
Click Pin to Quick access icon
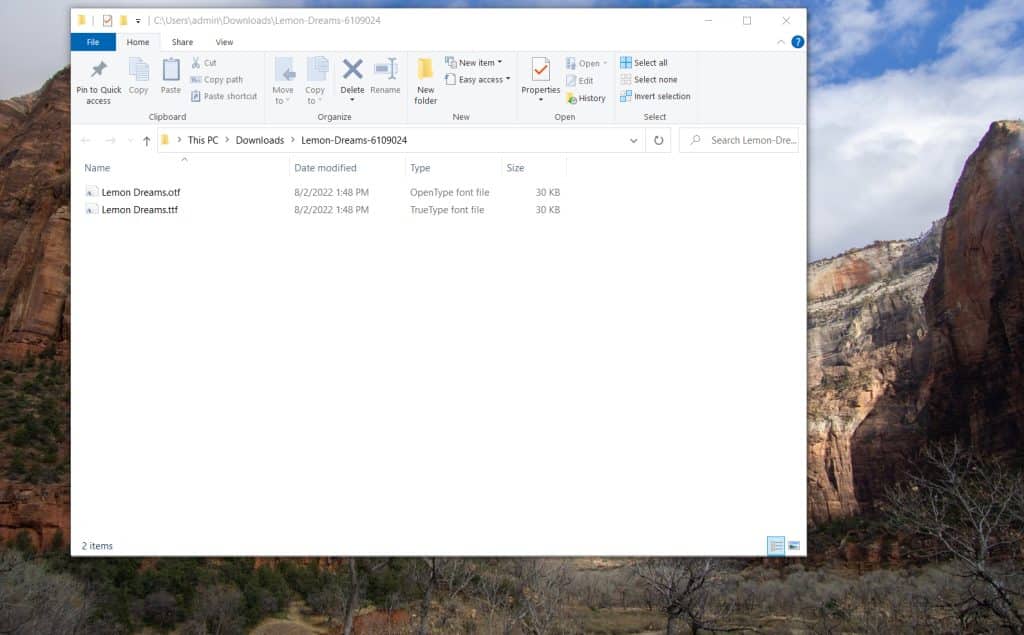[x=99, y=69]
